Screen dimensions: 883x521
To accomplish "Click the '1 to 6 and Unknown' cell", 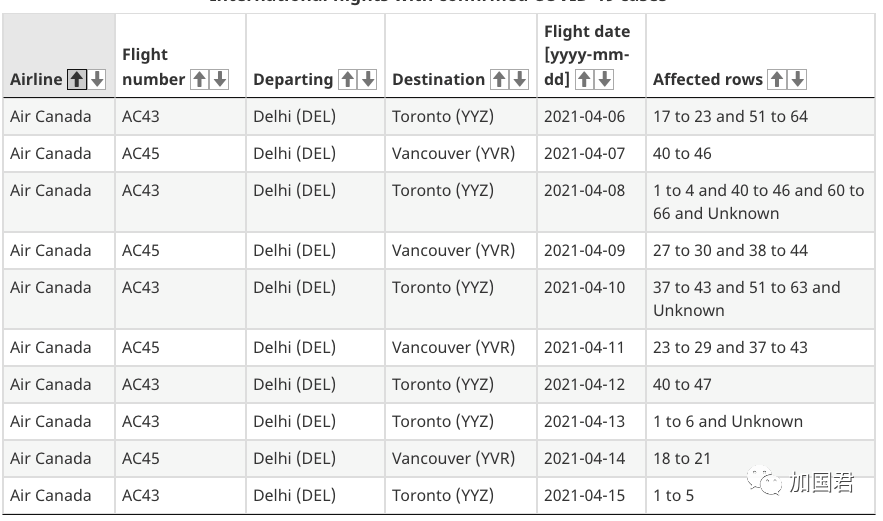I will coord(761,421).
